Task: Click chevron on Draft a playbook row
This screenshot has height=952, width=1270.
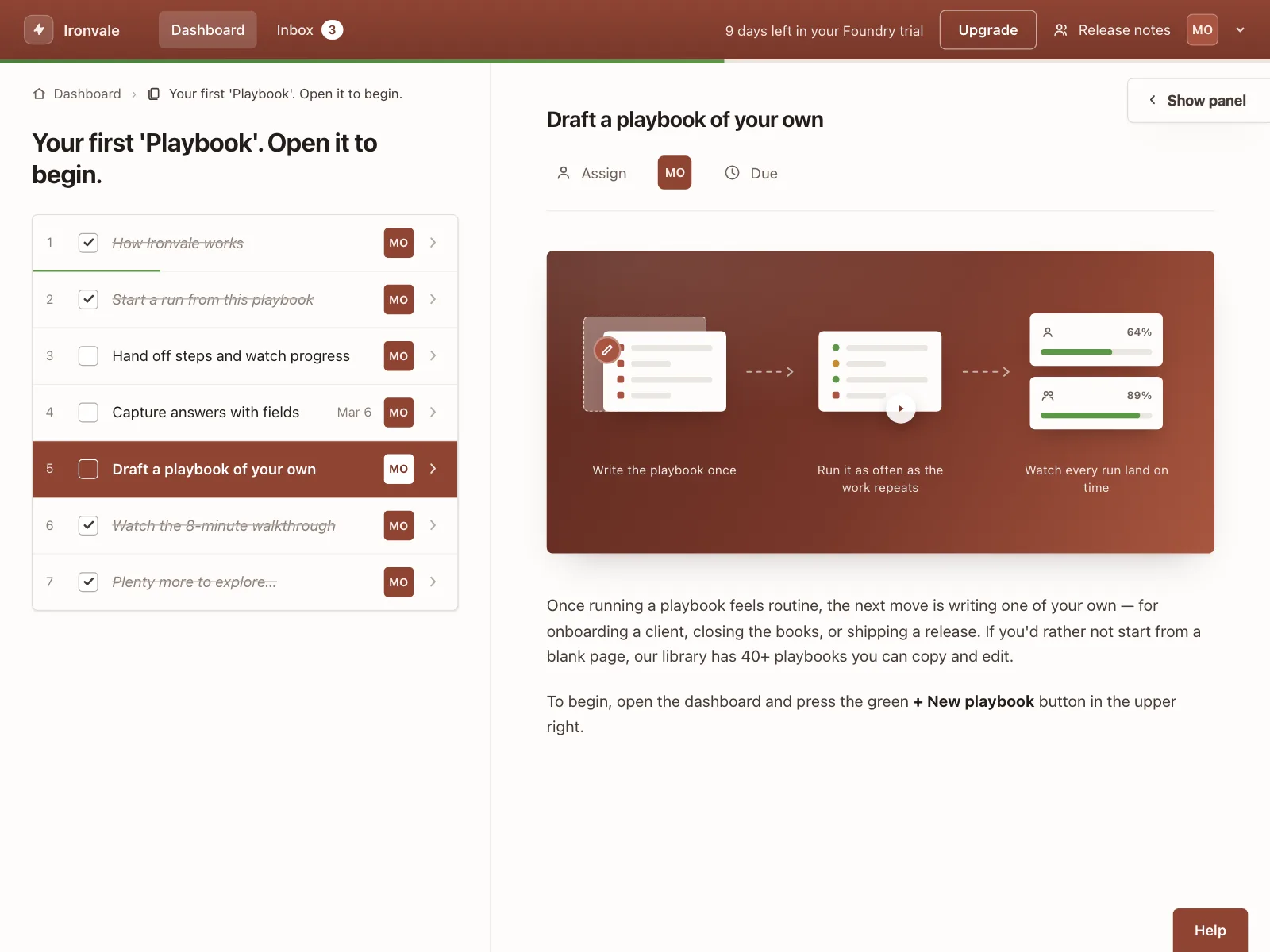Action: [x=433, y=469]
